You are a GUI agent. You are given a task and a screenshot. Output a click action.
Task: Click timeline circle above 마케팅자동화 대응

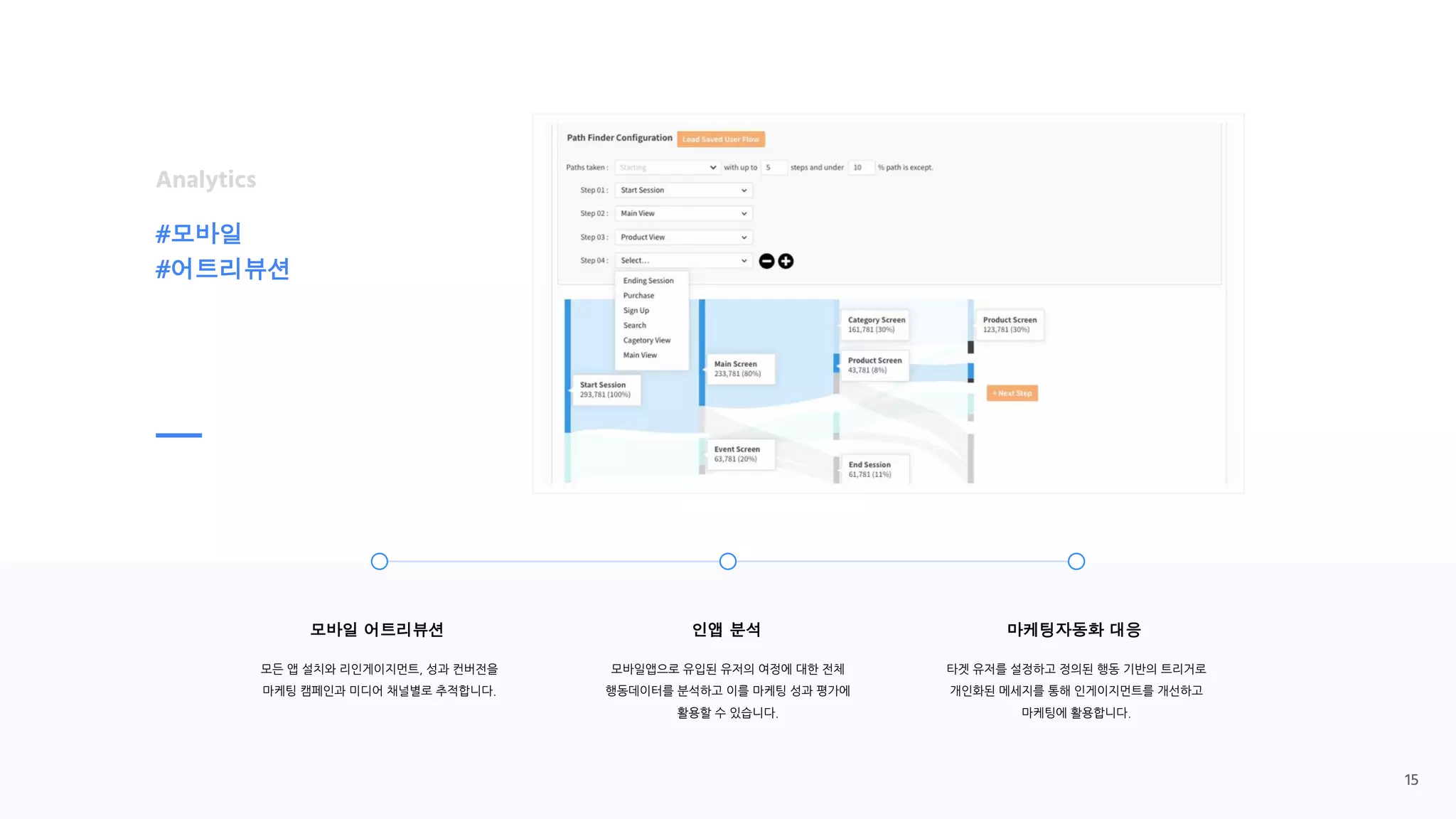click(1076, 562)
